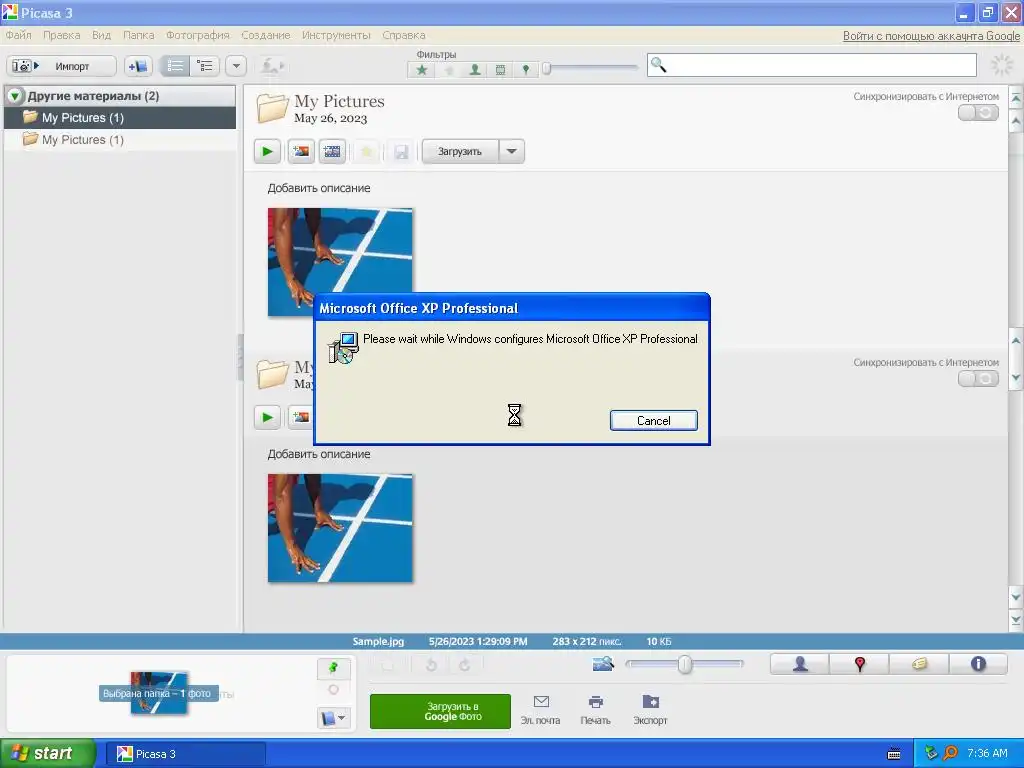Play slideshow for second My Pictures folder
This screenshot has height=768, width=1024.
pyautogui.click(x=267, y=417)
